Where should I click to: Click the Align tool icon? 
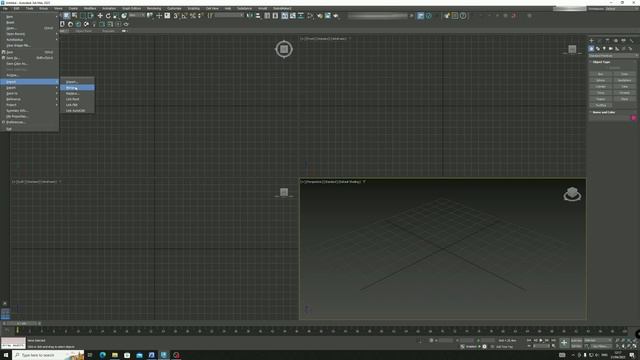tap(258, 16)
